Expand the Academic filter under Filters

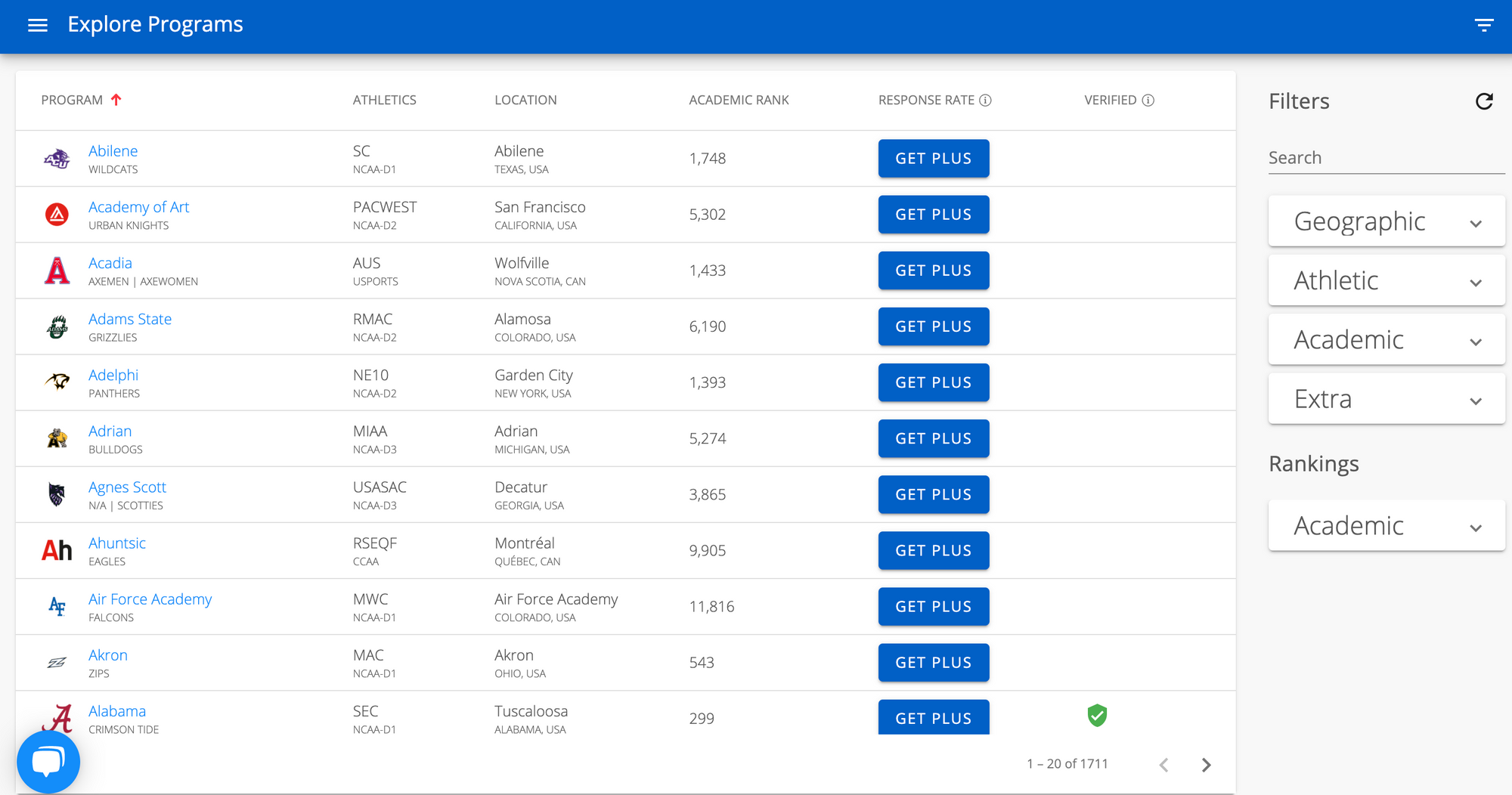[x=1387, y=340]
